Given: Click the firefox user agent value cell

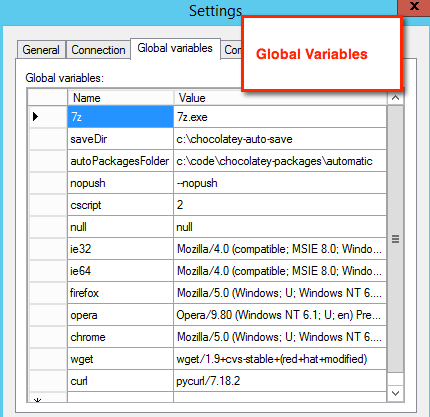Looking at the screenshot, I should click(280, 293).
